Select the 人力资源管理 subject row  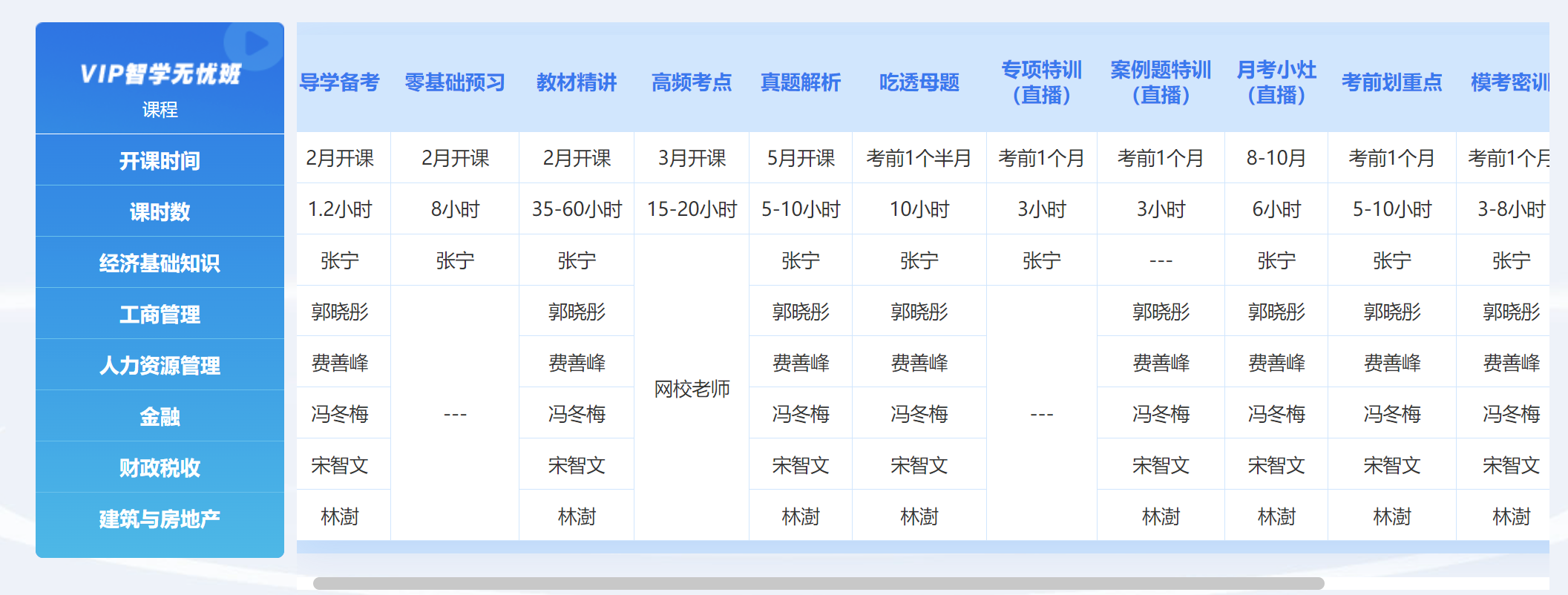(x=160, y=365)
